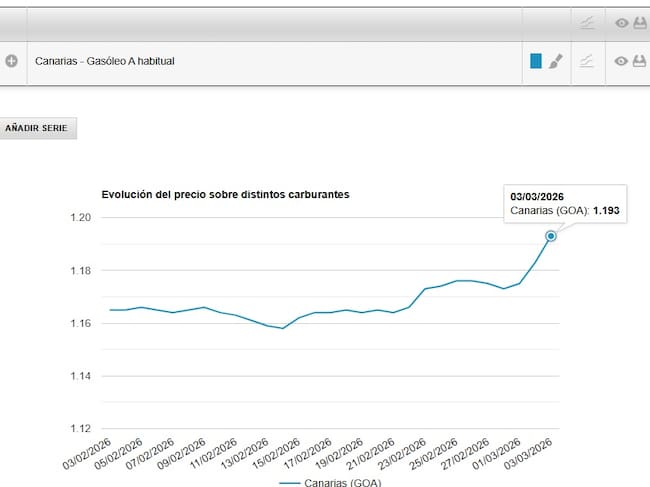Expand the Canarias series row details
Screen dimensions: 650x487
(12, 62)
